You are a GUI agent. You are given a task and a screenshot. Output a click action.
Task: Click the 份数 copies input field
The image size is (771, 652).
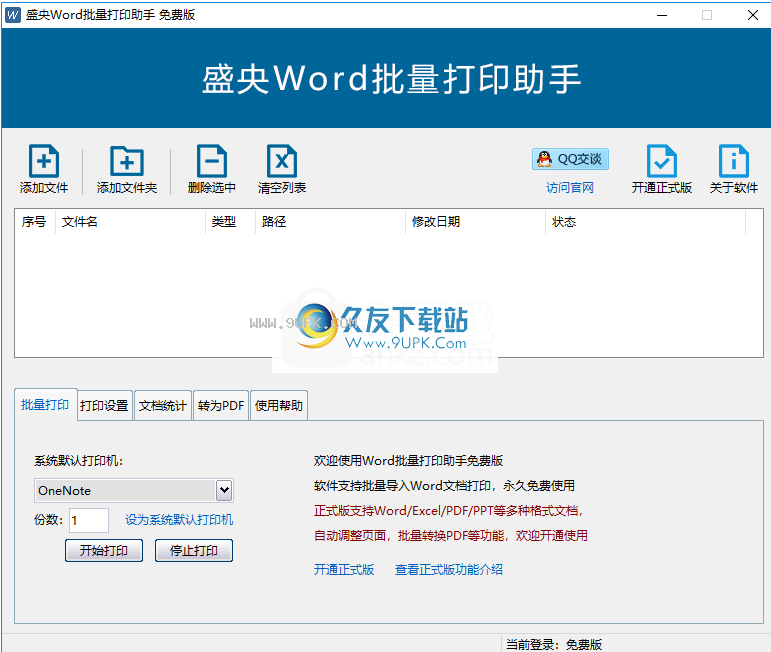pyautogui.click(x=89, y=520)
